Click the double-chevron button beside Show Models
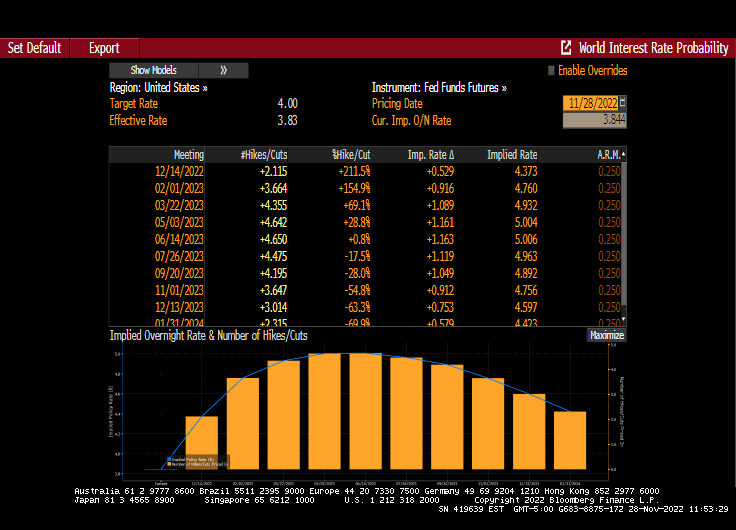This screenshot has height=530, width=736. (x=223, y=70)
